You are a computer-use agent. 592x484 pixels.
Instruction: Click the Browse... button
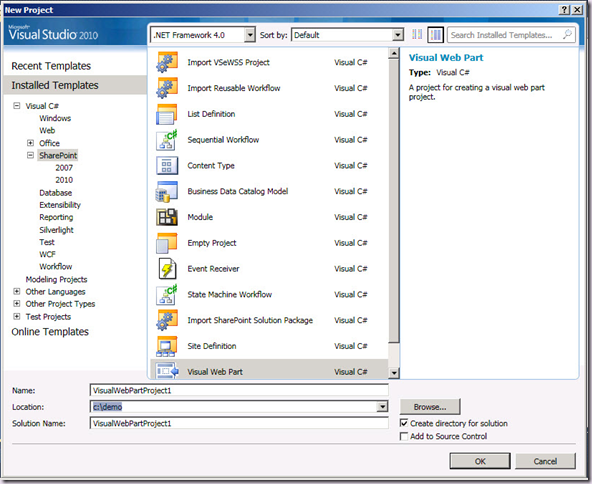pos(430,407)
